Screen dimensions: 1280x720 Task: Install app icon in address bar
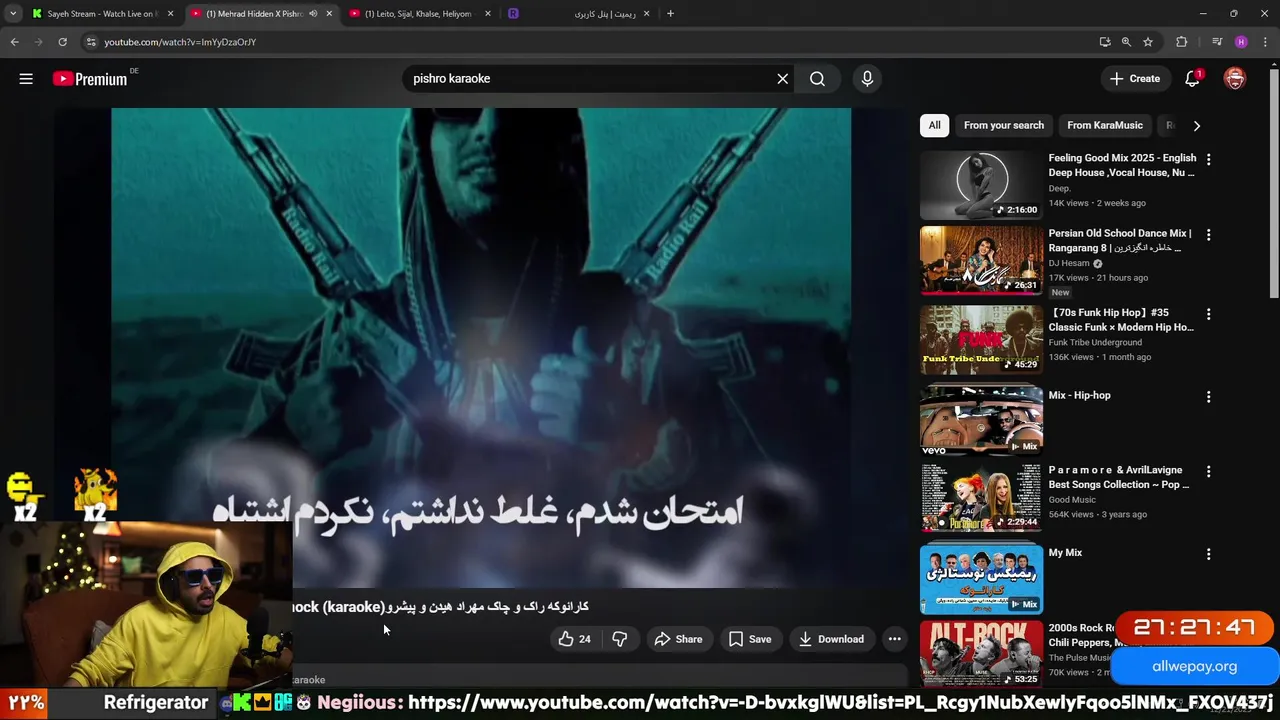click(x=1104, y=42)
